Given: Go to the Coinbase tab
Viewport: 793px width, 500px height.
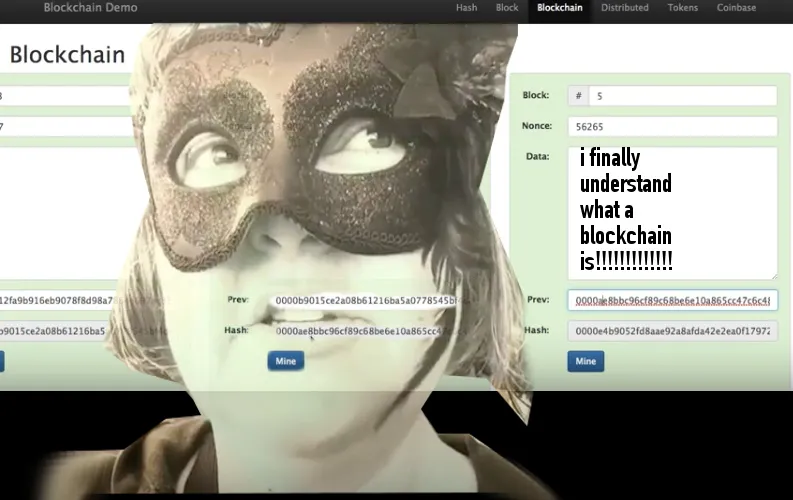Looking at the screenshot, I should pos(736,8).
